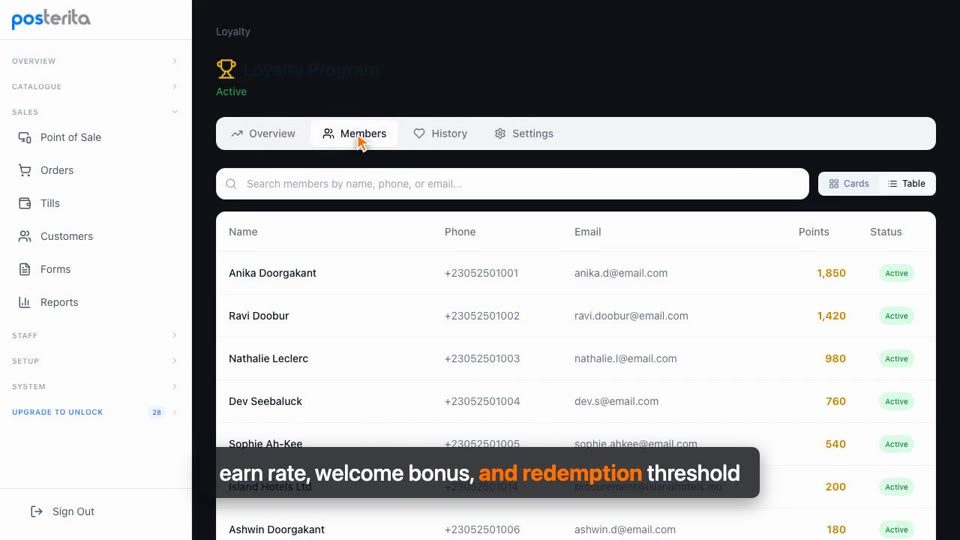Expand the System sidebar section
This screenshot has height=540, width=960.
[x=96, y=387]
